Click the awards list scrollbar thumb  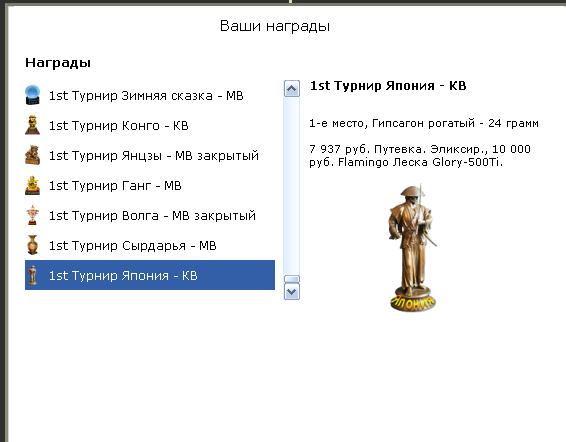(292, 279)
